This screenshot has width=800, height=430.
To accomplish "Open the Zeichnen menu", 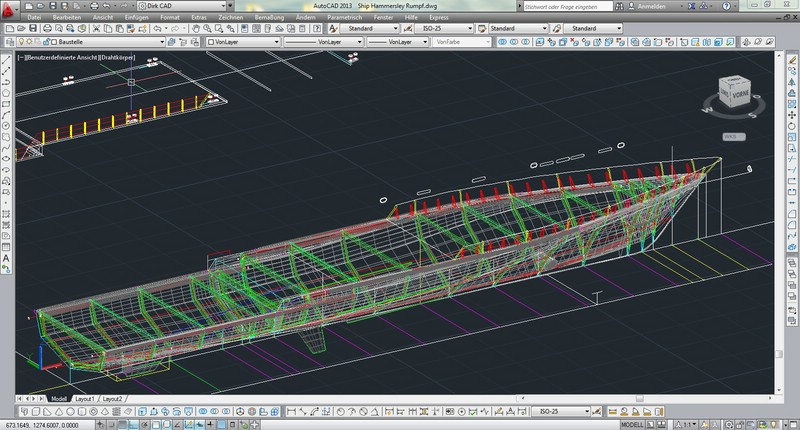I will [231, 17].
